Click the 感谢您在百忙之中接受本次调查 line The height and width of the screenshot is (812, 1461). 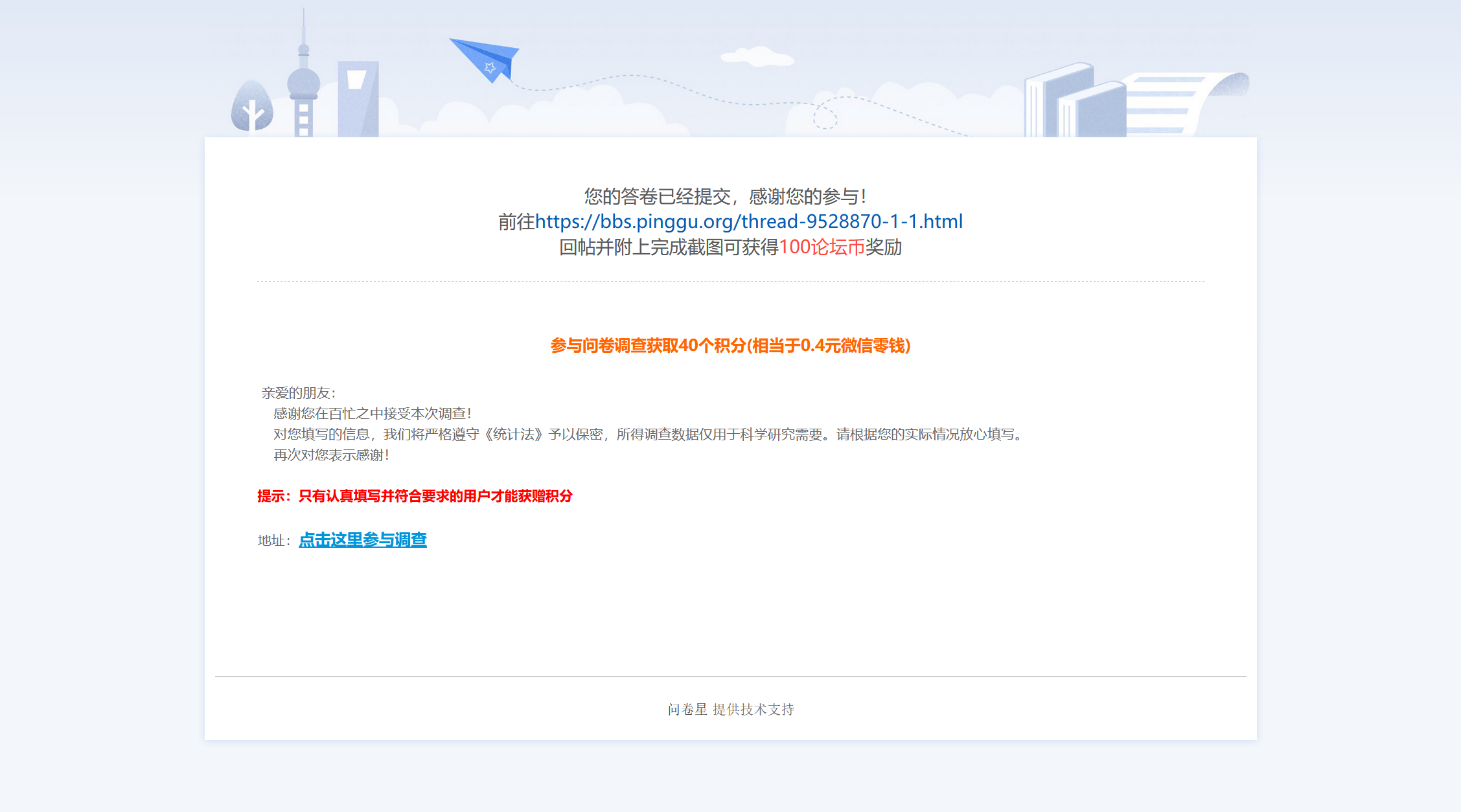(372, 414)
